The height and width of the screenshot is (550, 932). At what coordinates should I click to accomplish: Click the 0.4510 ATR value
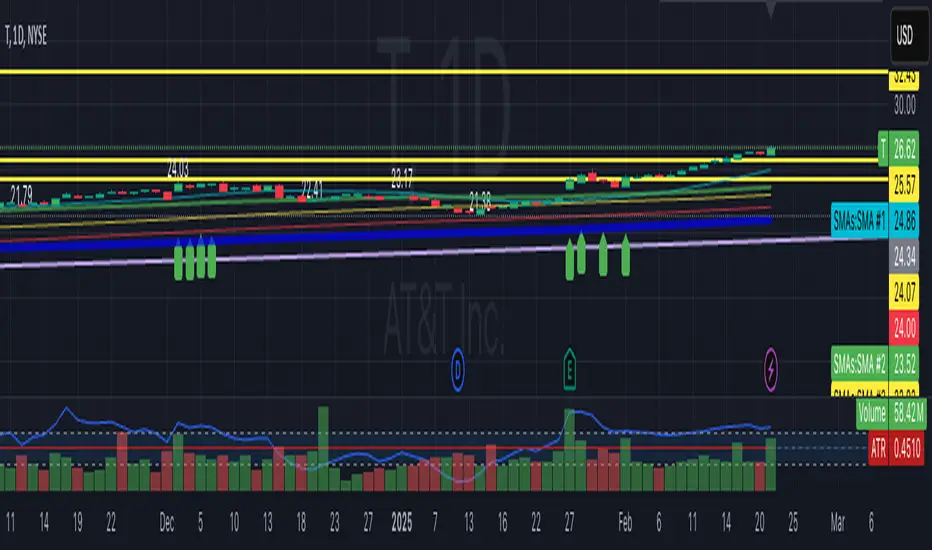908,448
